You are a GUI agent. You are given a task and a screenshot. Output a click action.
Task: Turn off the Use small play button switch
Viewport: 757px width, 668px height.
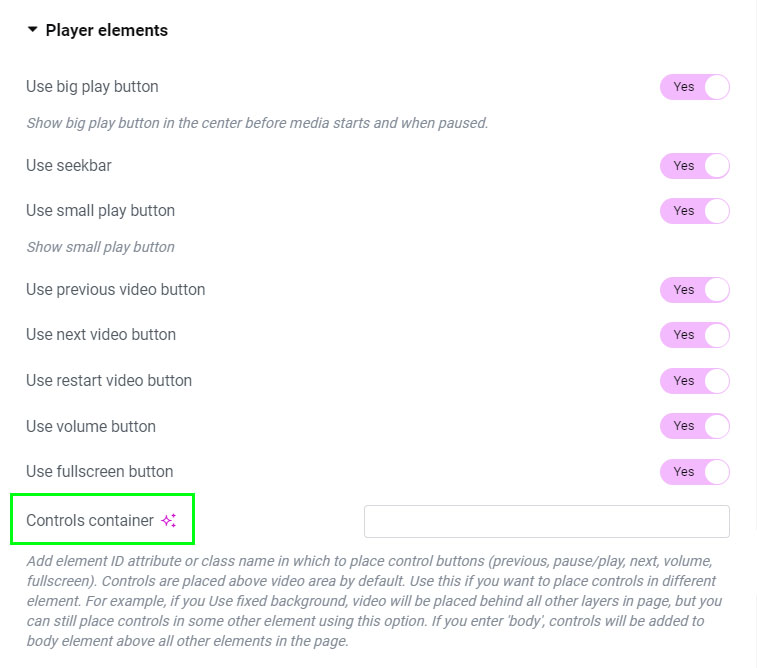coord(694,211)
